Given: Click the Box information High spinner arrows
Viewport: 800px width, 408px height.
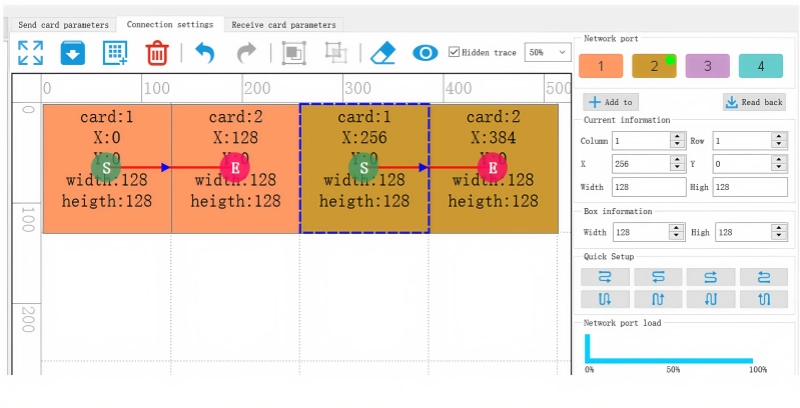Looking at the screenshot, I should [779, 232].
